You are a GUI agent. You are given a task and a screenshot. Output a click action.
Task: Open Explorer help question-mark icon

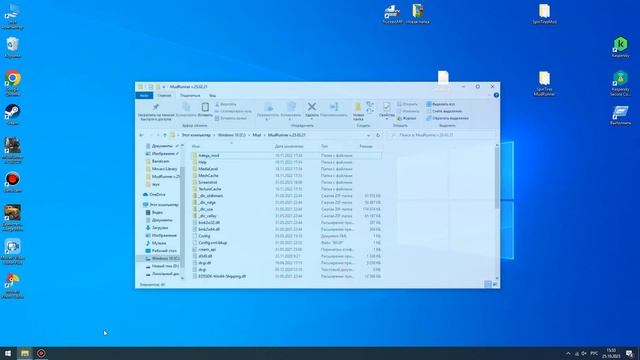(x=496, y=95)
